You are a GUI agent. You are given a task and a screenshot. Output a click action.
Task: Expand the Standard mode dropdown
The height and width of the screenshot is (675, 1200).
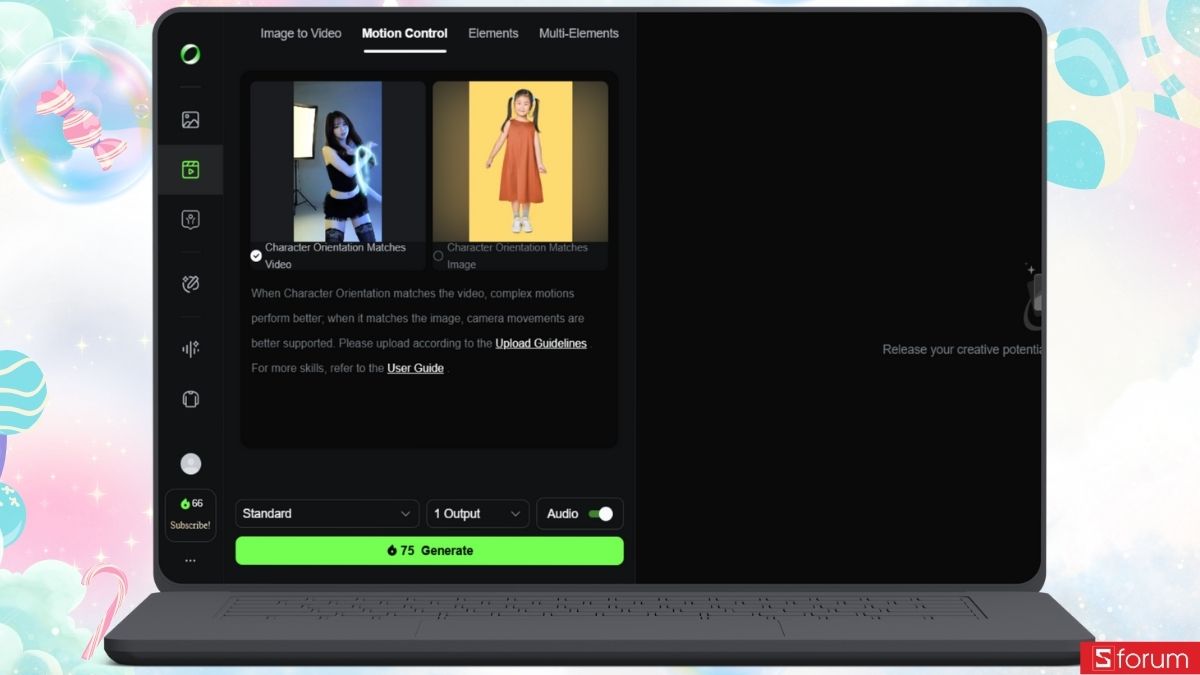(x=327, y=514)
